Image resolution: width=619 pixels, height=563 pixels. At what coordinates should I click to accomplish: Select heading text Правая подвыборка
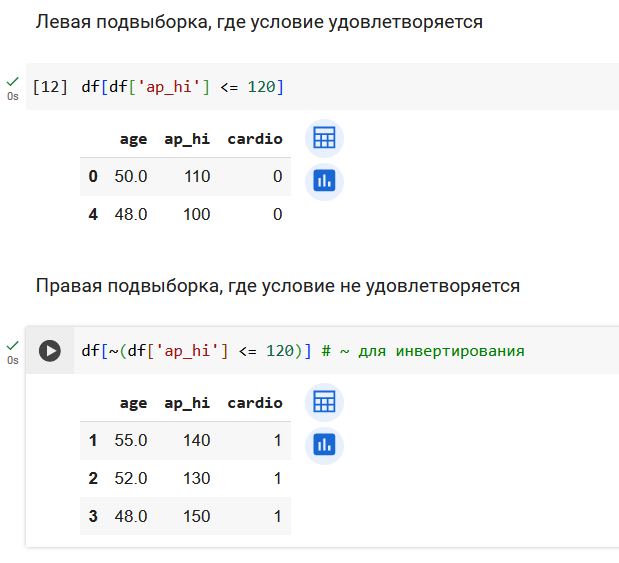pos(127,286)
